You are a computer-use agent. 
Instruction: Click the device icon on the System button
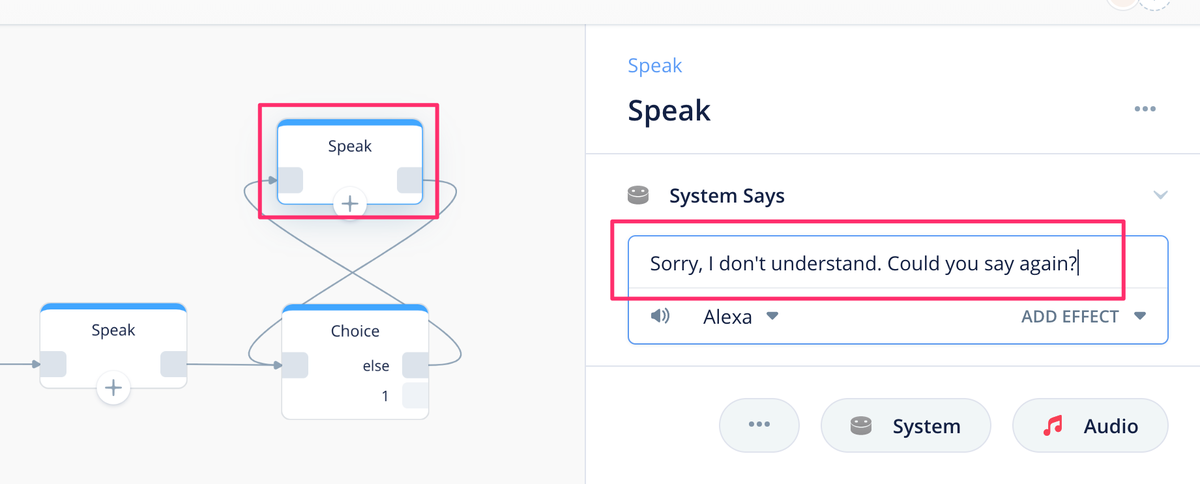(861, 426)
